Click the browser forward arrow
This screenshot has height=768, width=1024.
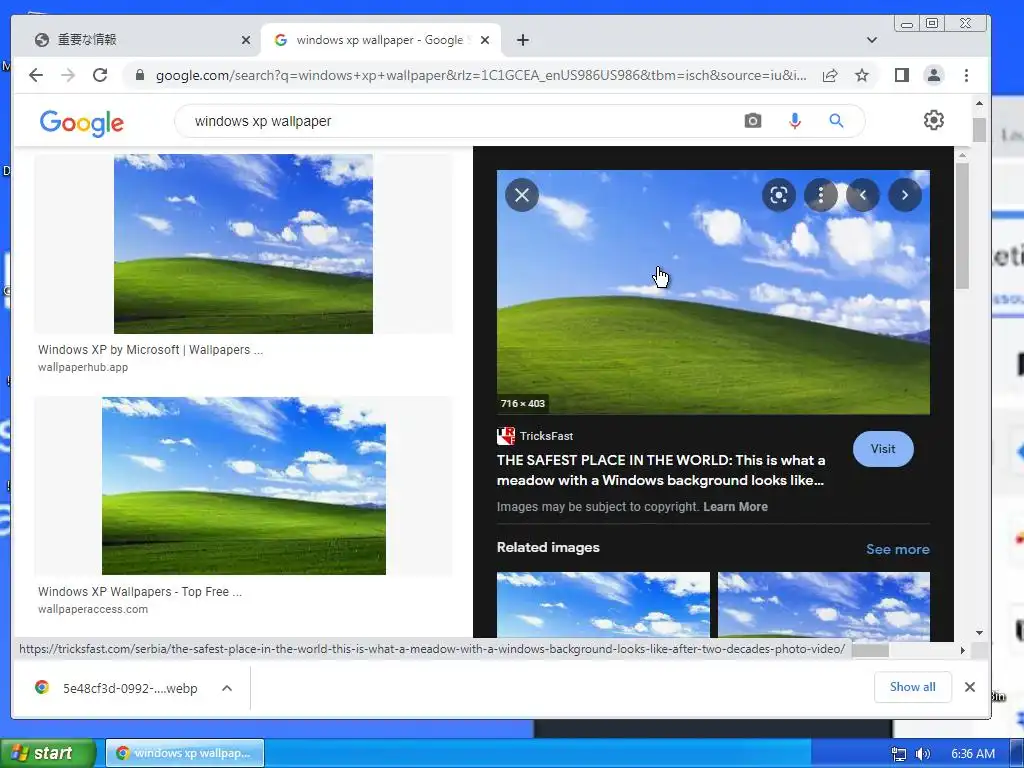68,75
